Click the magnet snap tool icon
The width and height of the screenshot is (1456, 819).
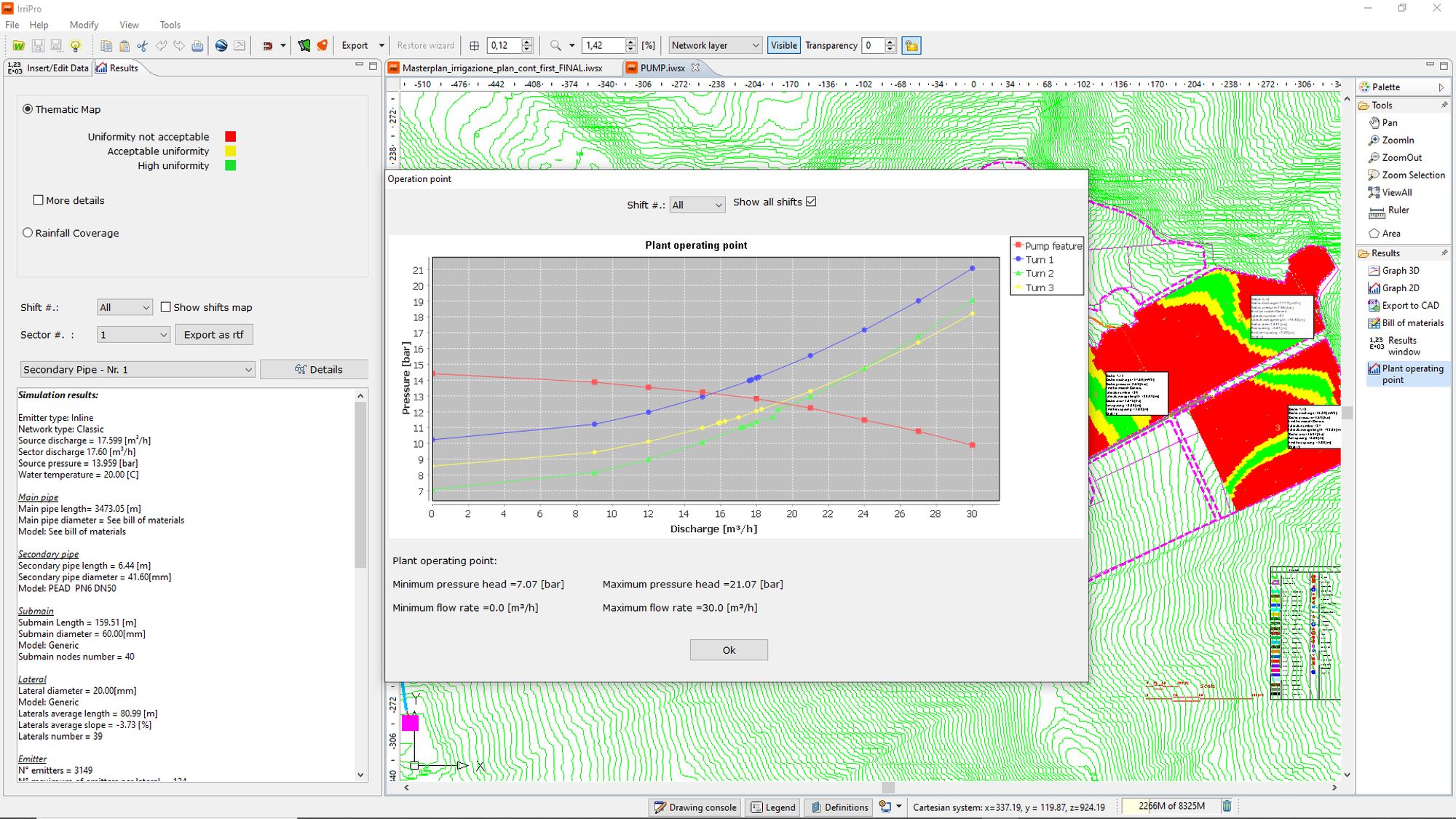point(268,45)
